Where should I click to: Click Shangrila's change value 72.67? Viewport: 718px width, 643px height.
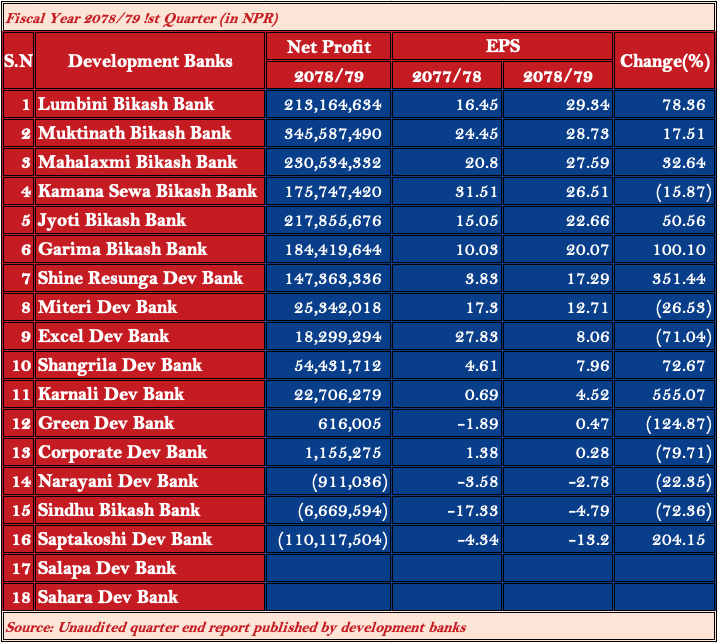pos(664,365)
